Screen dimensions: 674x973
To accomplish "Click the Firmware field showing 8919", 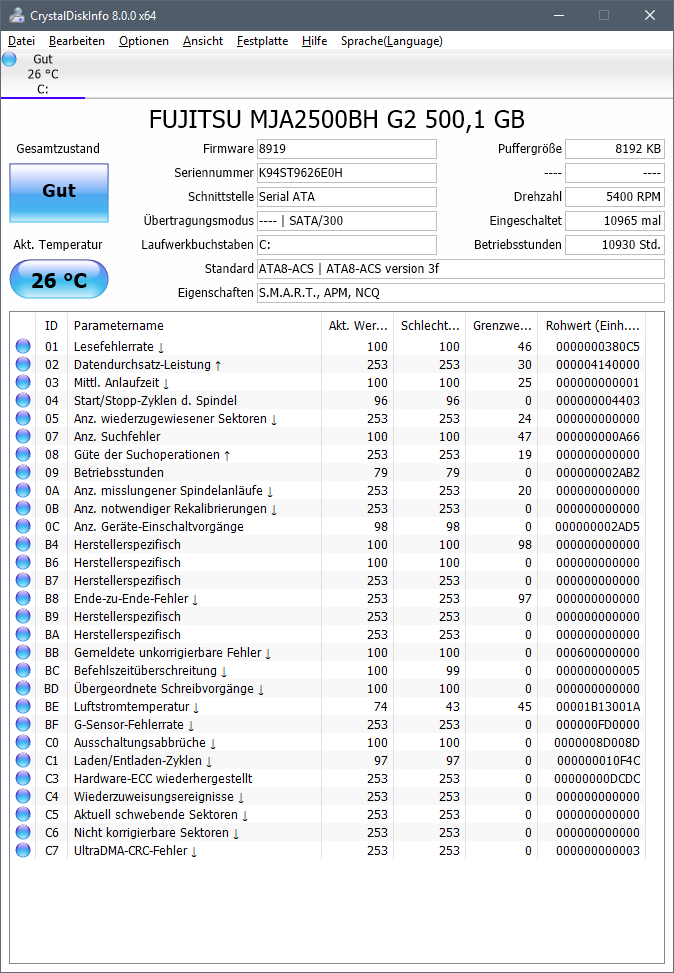I will pyautogui.click(x=347, y=149).
